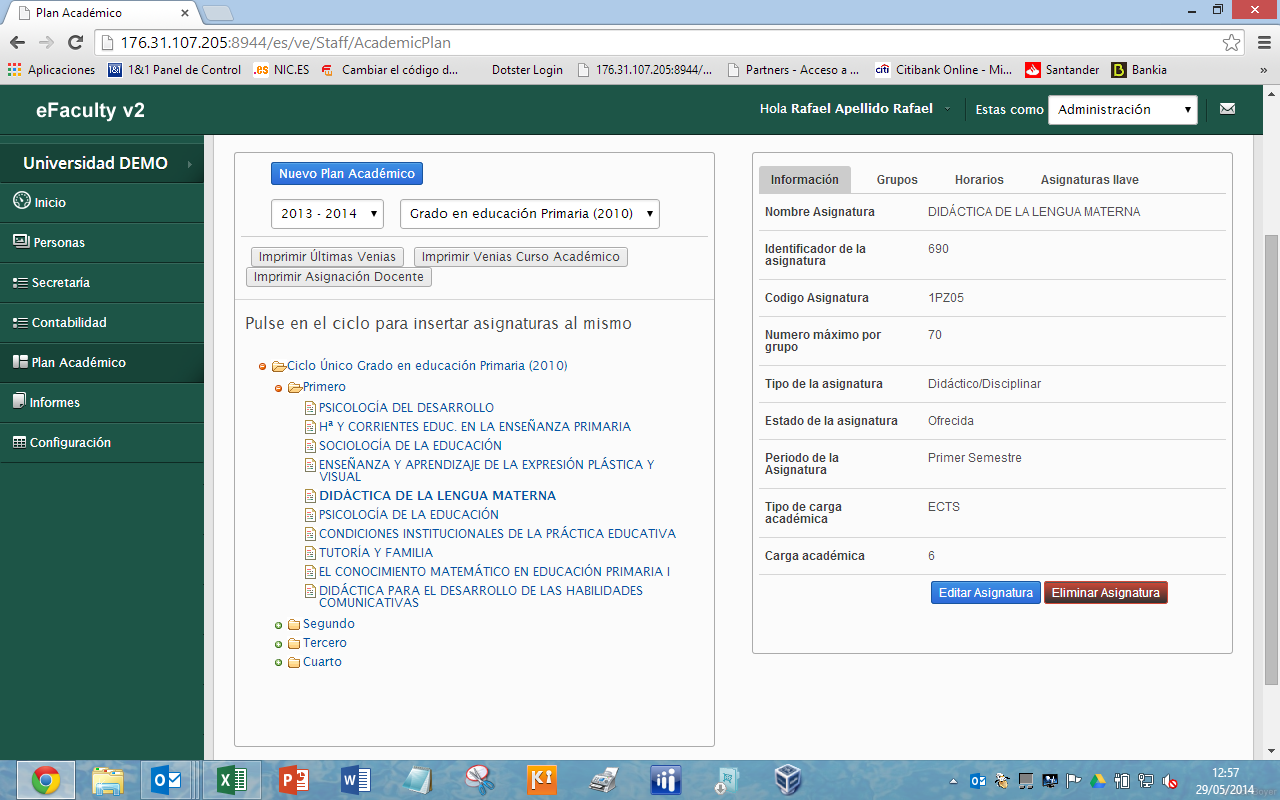Screen dimensions: 1280x800
Task: Open the Chrome menu hamburger icon
Action: (x=1262, y=43)
